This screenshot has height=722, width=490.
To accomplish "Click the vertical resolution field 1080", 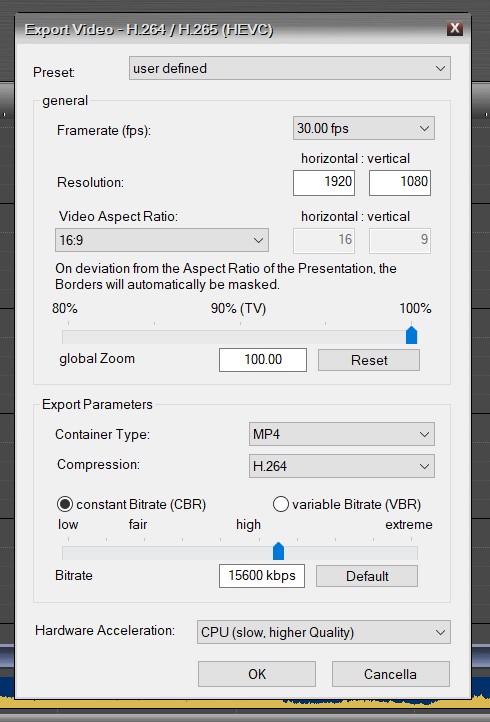I will coord(400,182).
